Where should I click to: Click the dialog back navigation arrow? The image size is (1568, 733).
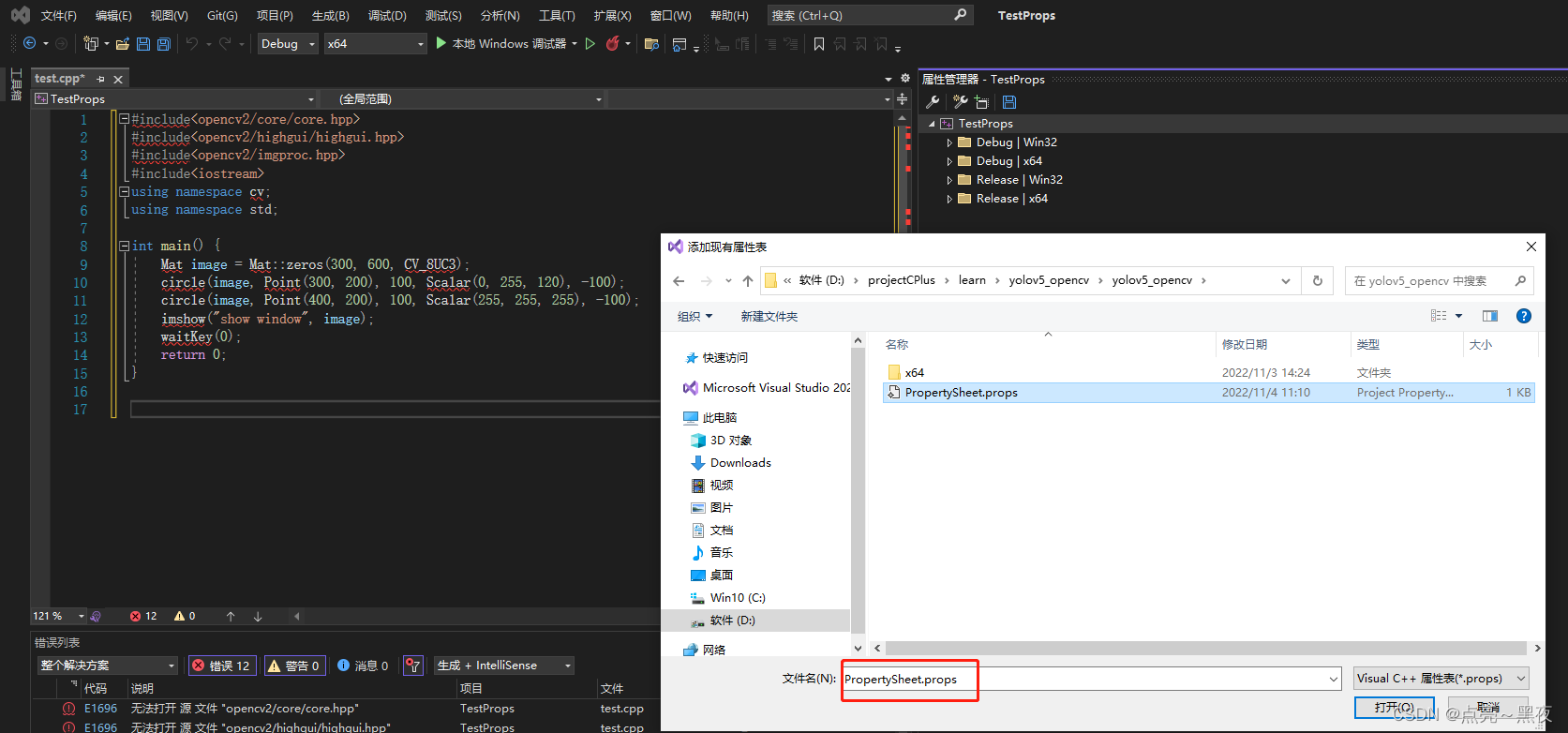pyautogui.click(x=679, y=281)
